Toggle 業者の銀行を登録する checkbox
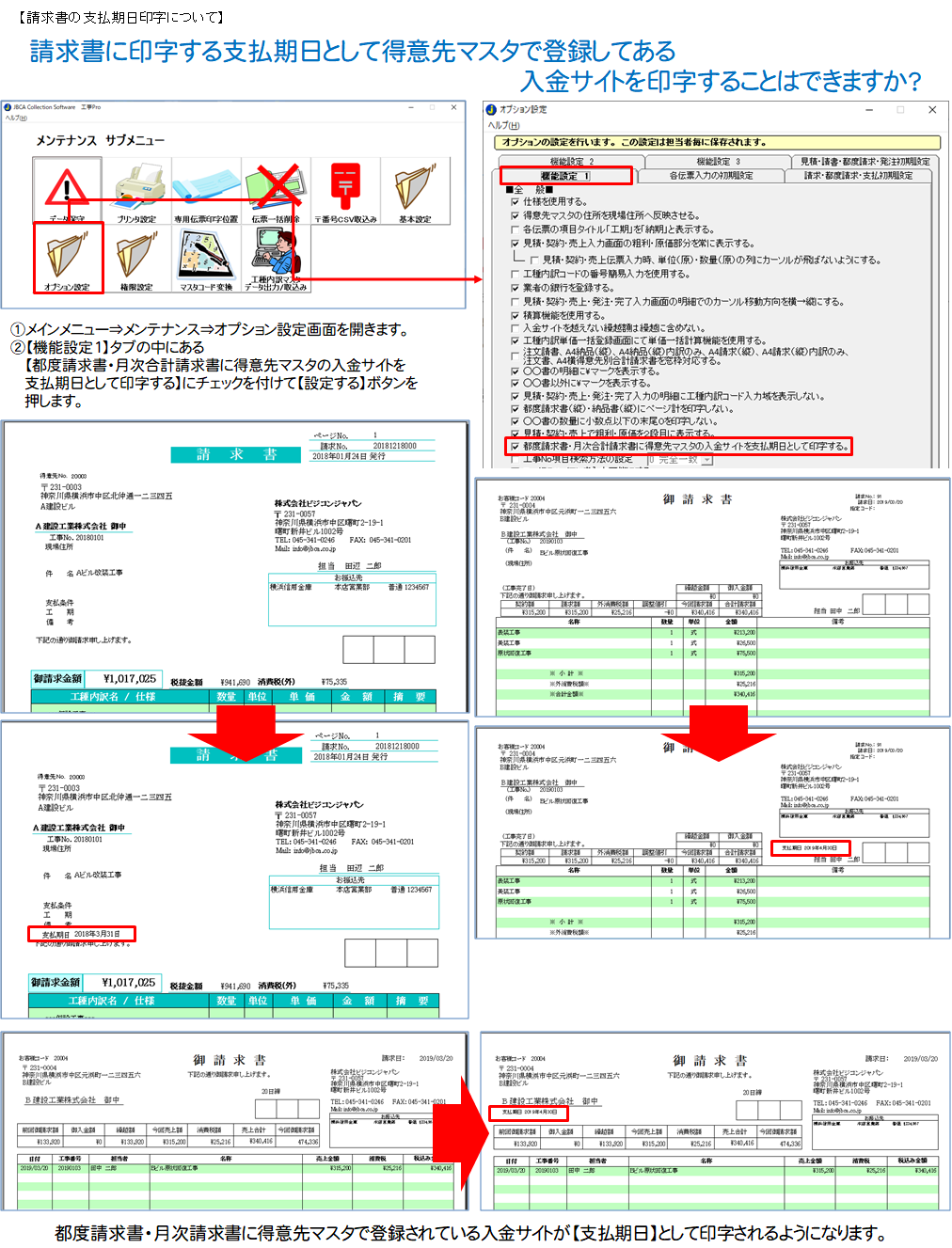This screenshot has width=952, height=1248. 515,288
